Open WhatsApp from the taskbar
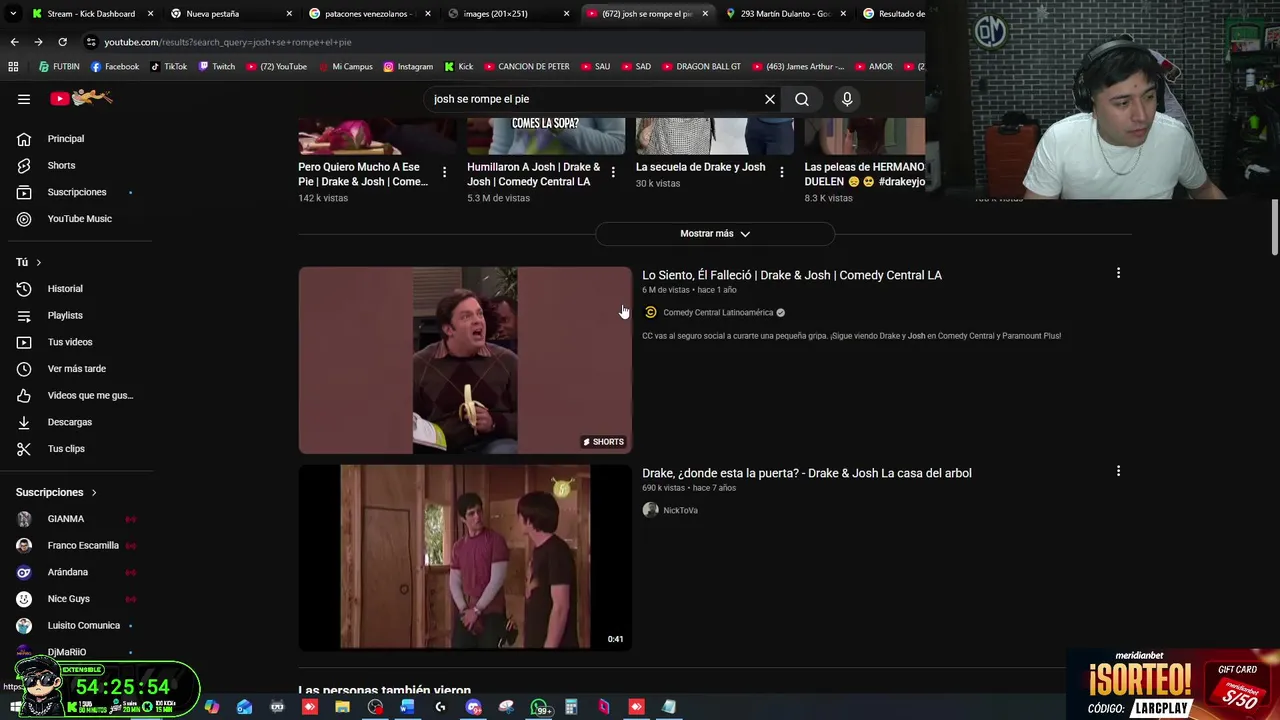Screen dimensions: 1280x720 click(x=540, y=707)
